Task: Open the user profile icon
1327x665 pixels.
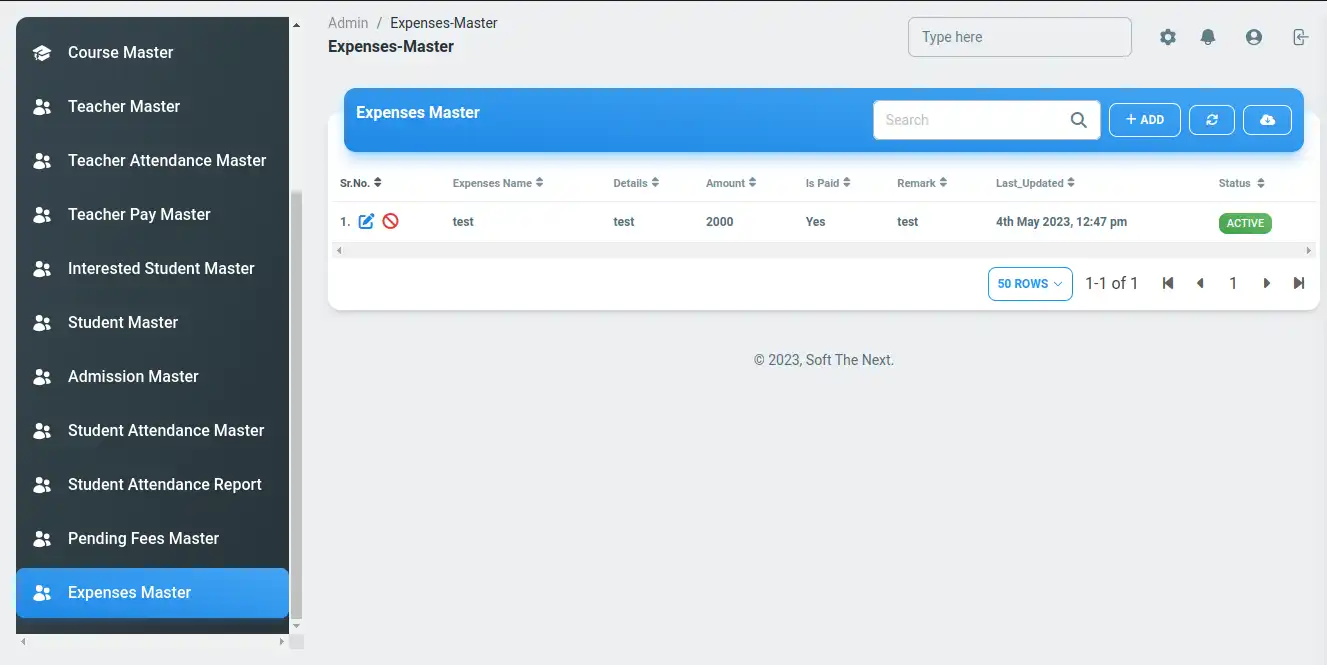Action: click(x=1254, y=37)
